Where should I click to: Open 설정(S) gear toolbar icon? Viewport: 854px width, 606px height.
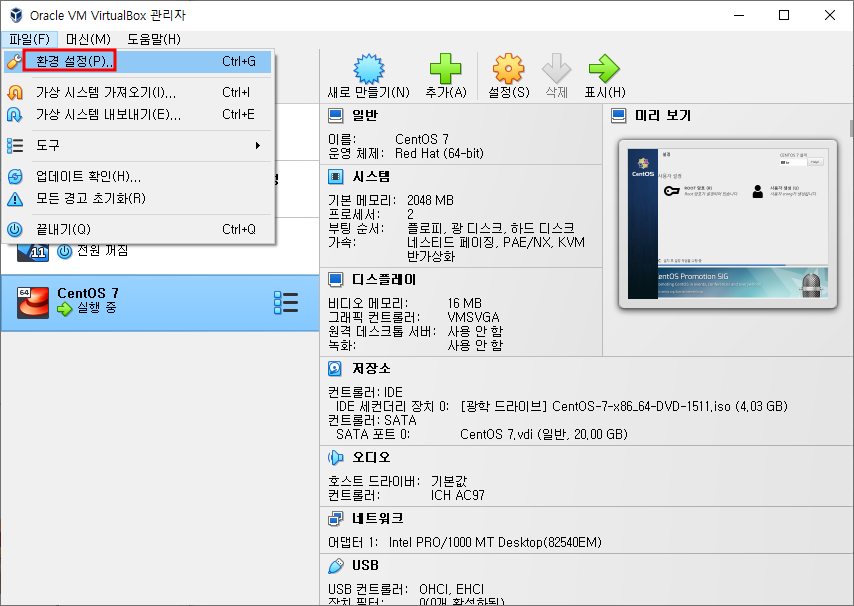[x=509, y=69]
